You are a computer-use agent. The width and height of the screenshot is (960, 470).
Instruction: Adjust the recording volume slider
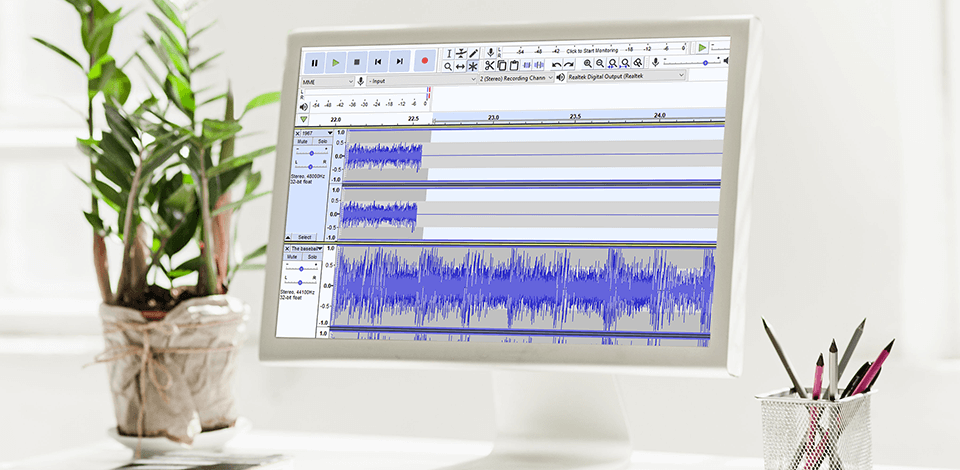pos(693,62)
